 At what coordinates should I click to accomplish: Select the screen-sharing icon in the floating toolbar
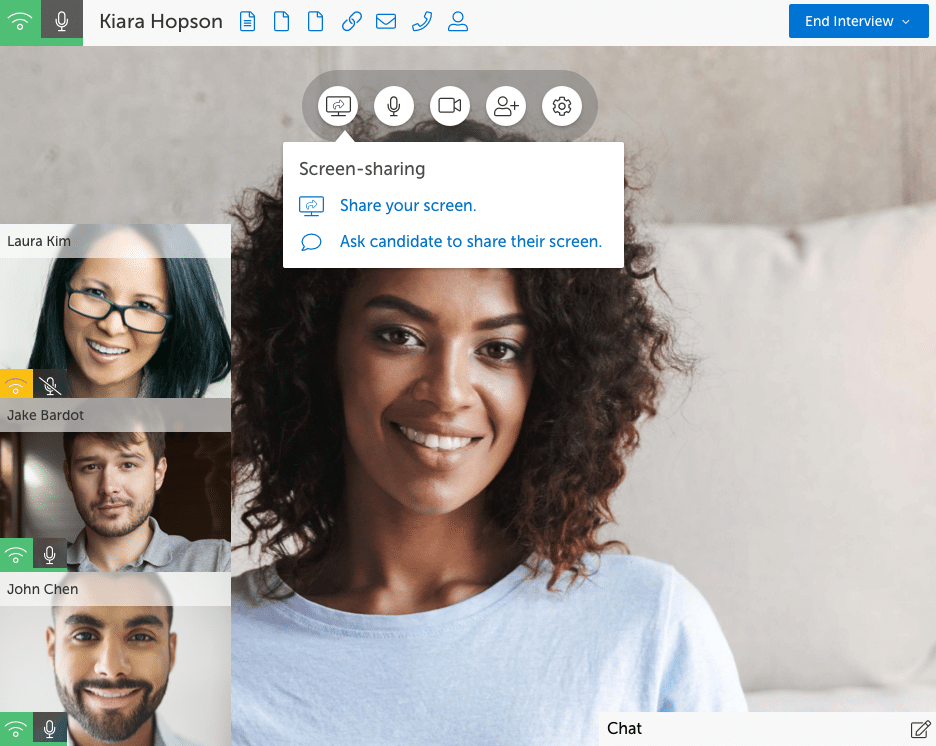(x=337, y=105)
